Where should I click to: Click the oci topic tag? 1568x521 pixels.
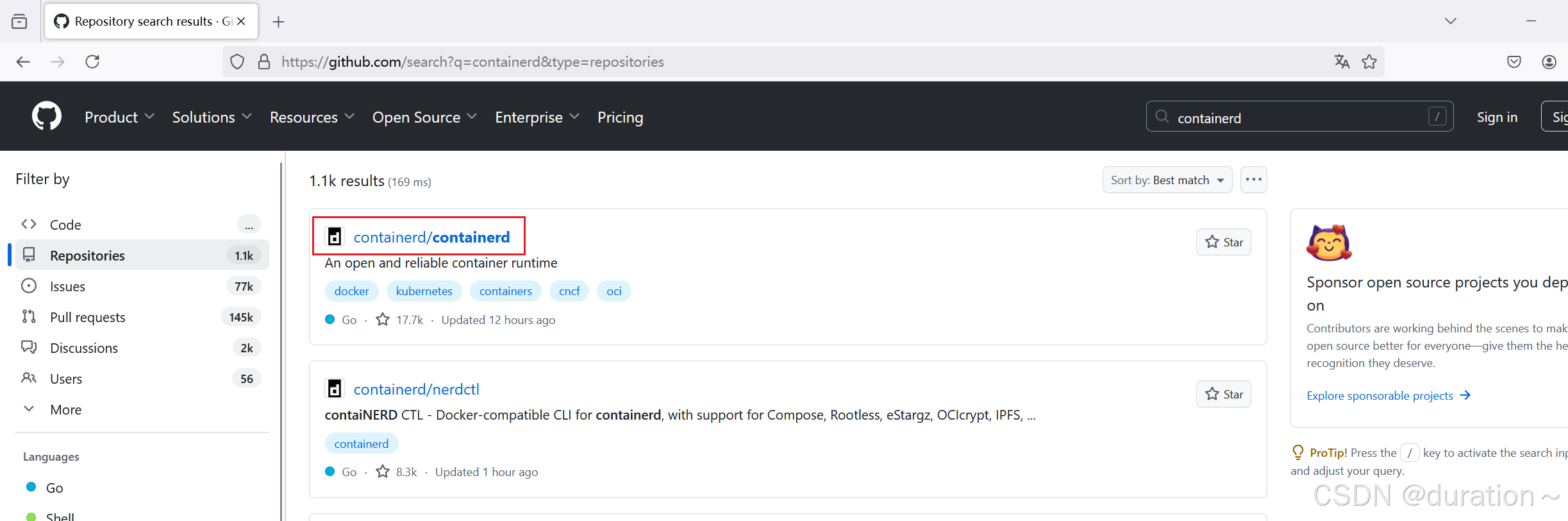tap(614, 291)
